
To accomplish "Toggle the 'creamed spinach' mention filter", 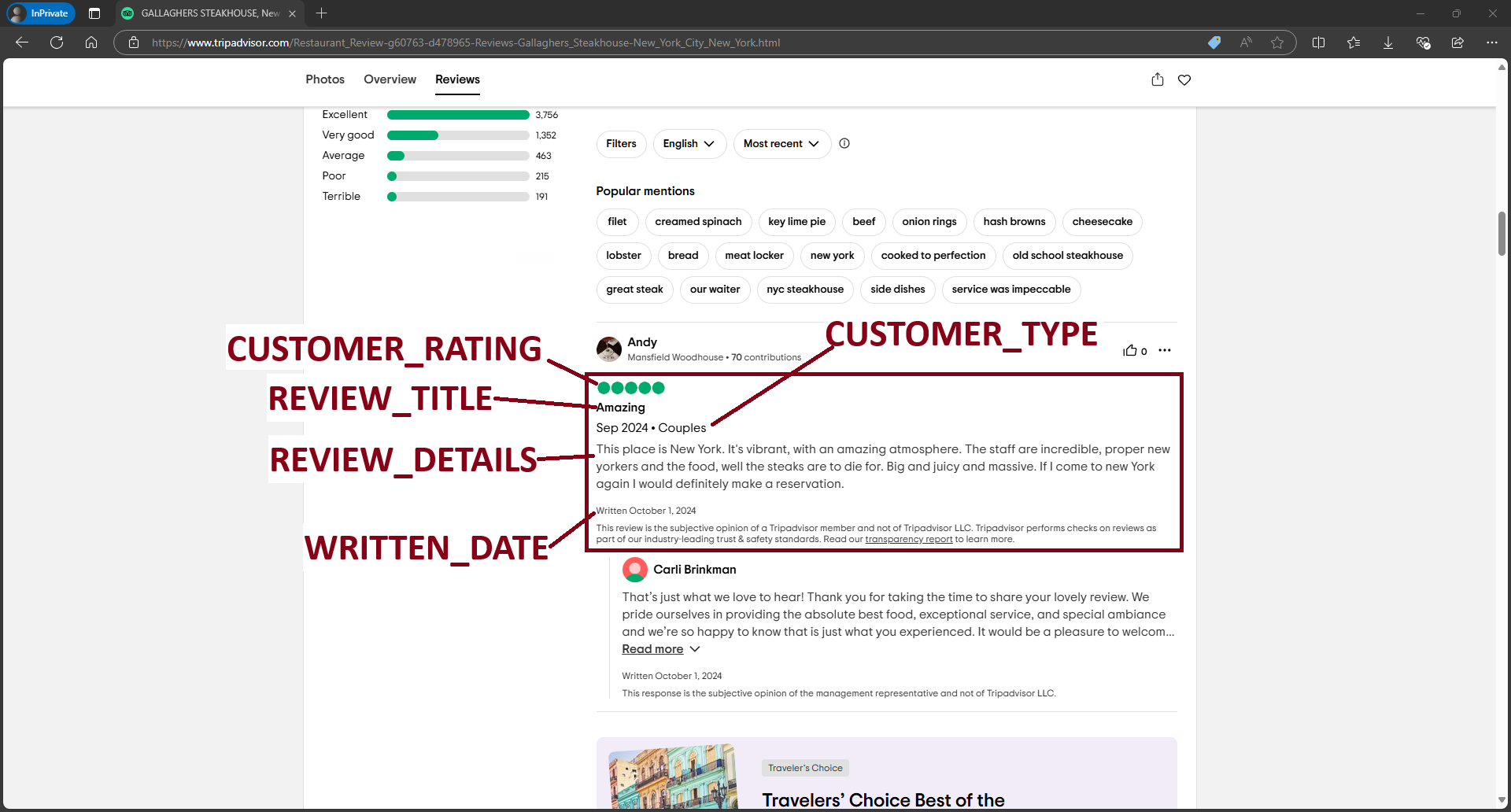I will pos(697,222).
